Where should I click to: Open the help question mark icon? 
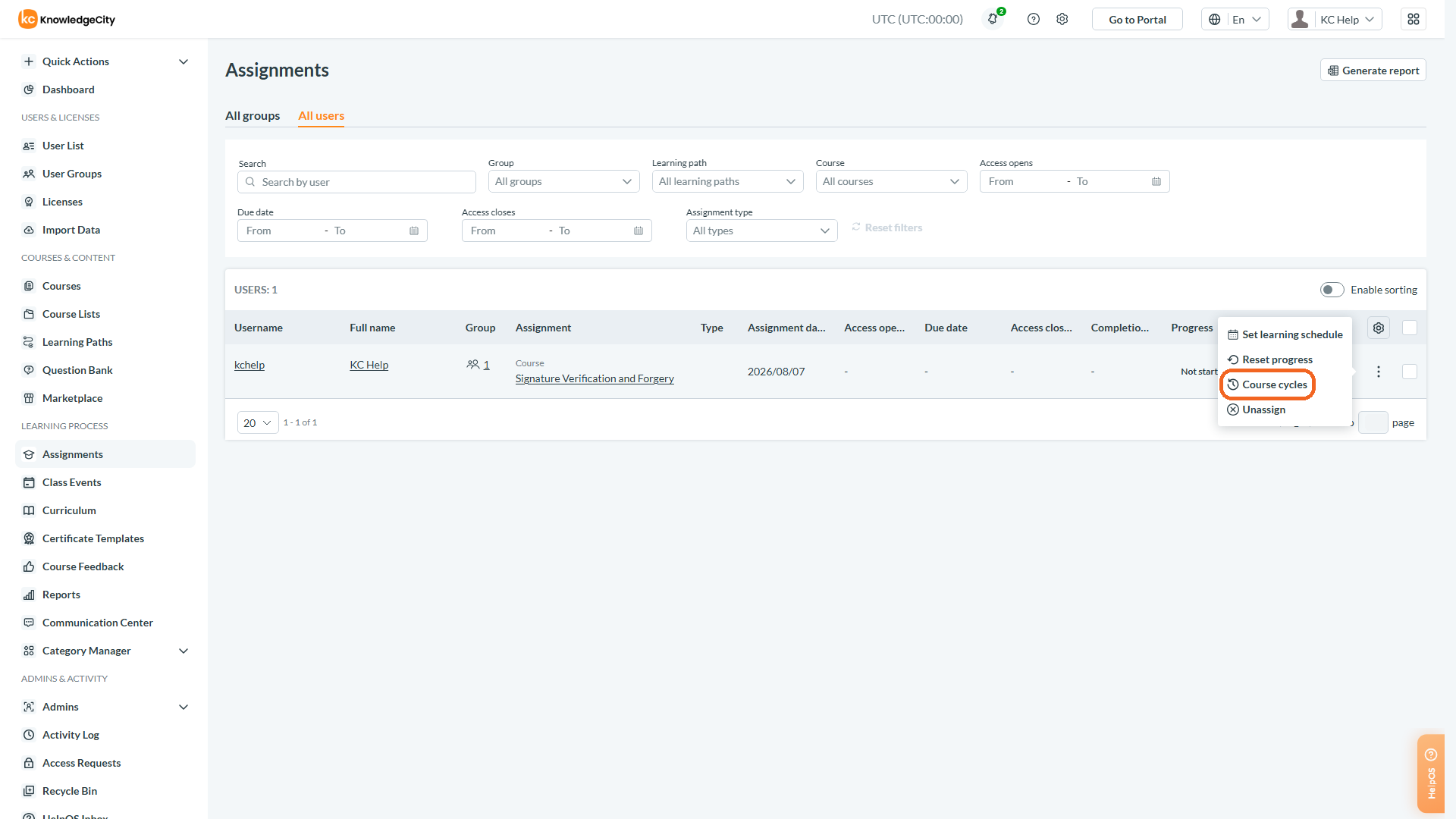click(1034, 19)
